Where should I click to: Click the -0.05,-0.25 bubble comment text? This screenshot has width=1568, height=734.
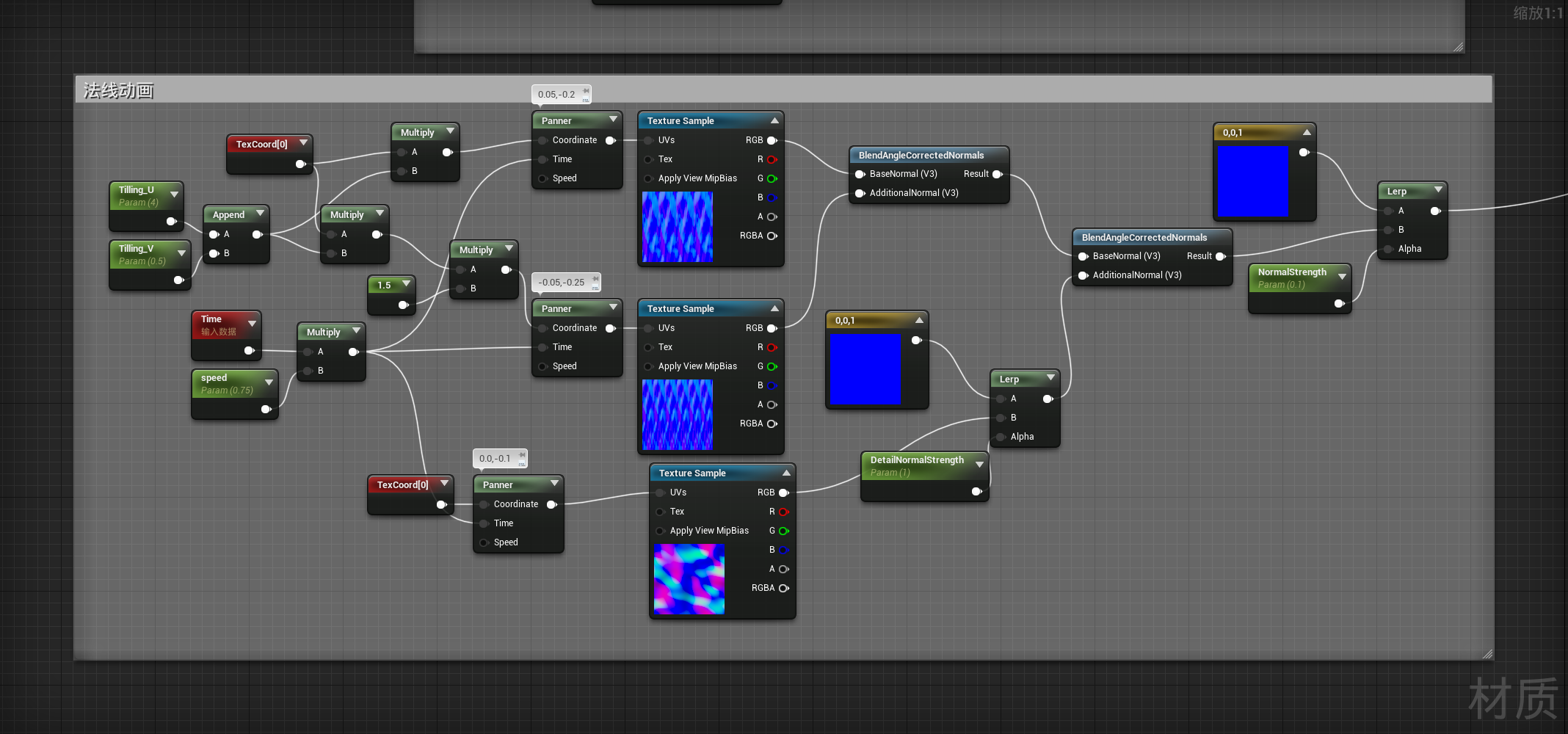pyautogui.click(x=562, y=283)
